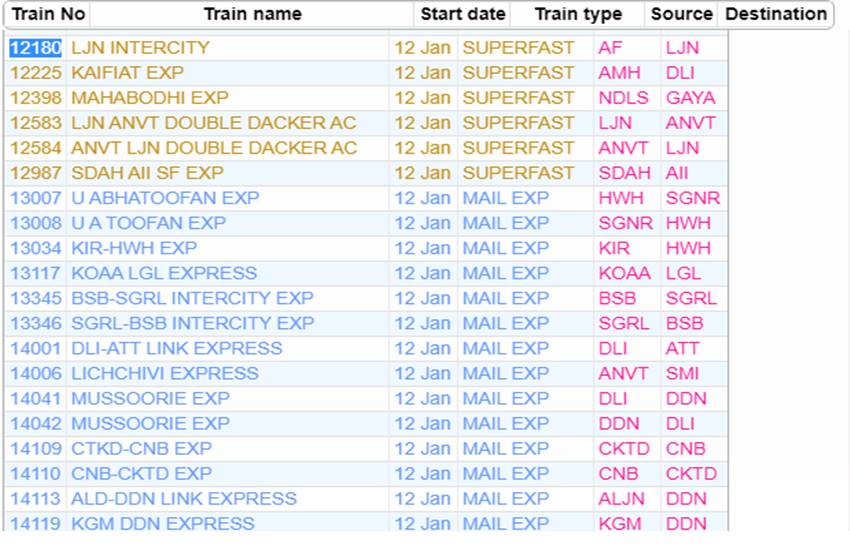Sort by Train name column header
This screenshot has height=550, width=850.
[x=252, y=14]
